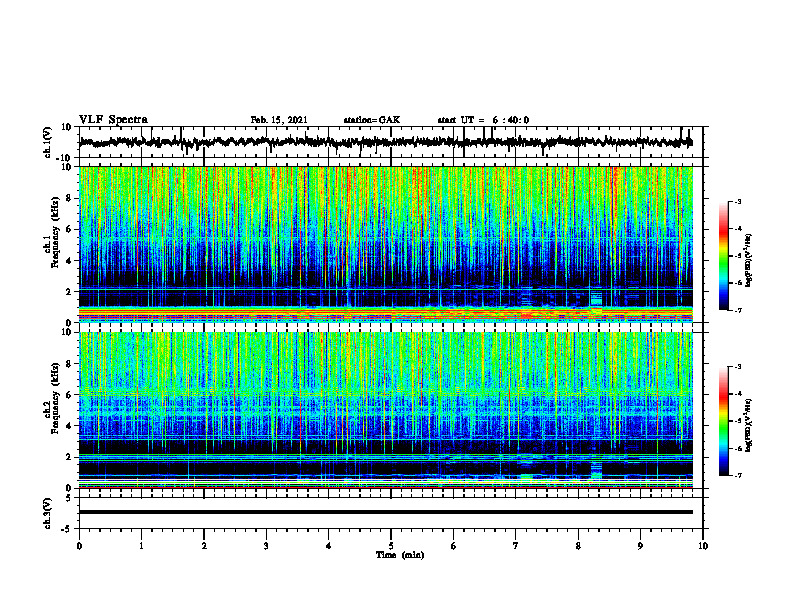
Task: Click the "4" tick on the time axis
Action: coord(329,546)
